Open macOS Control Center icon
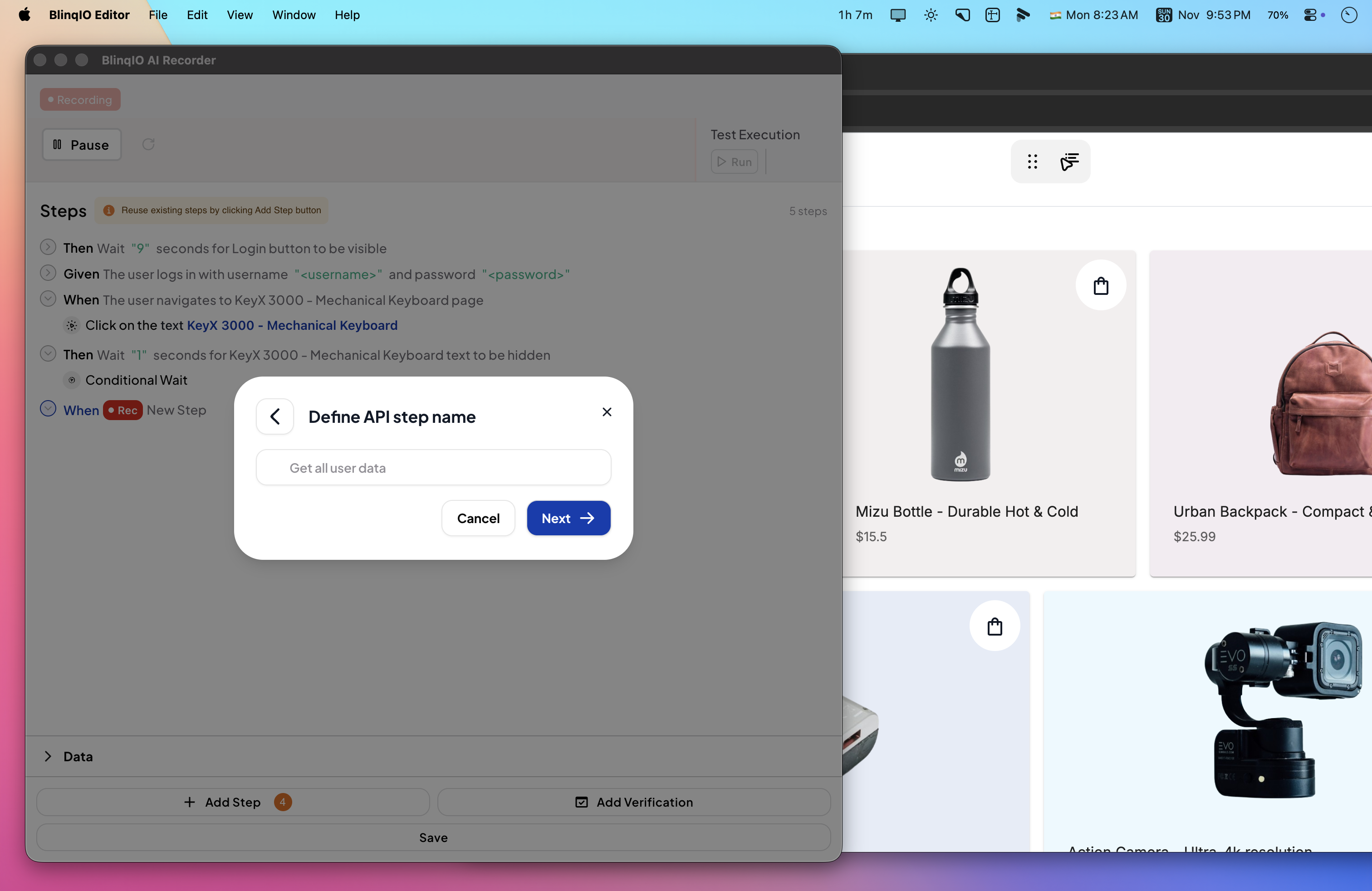The height and width of the screenshot is (891, 1372). pos(1310,15)
